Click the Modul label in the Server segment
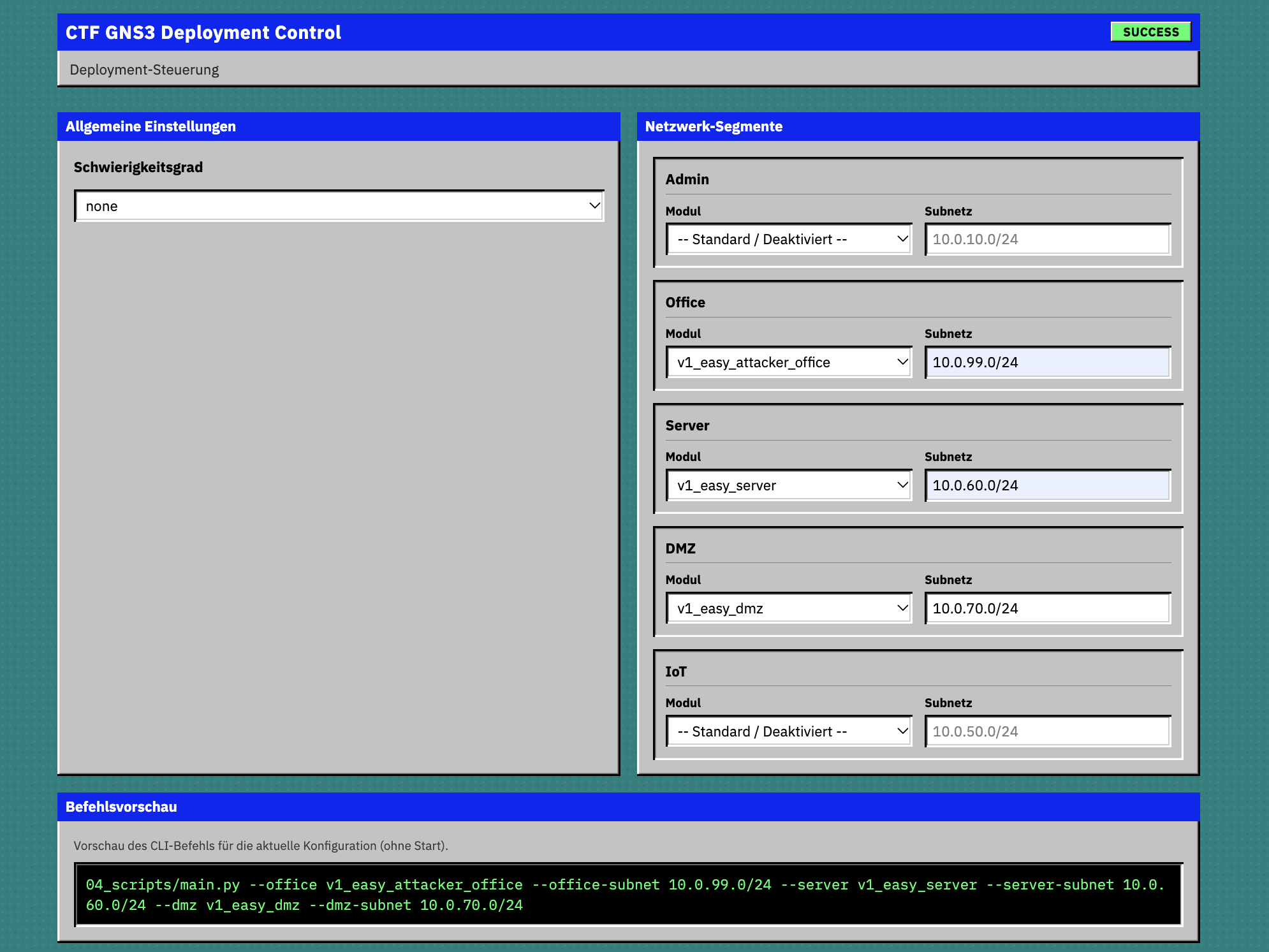Screen dimensions: 1269x952 (x=683, y=457)
